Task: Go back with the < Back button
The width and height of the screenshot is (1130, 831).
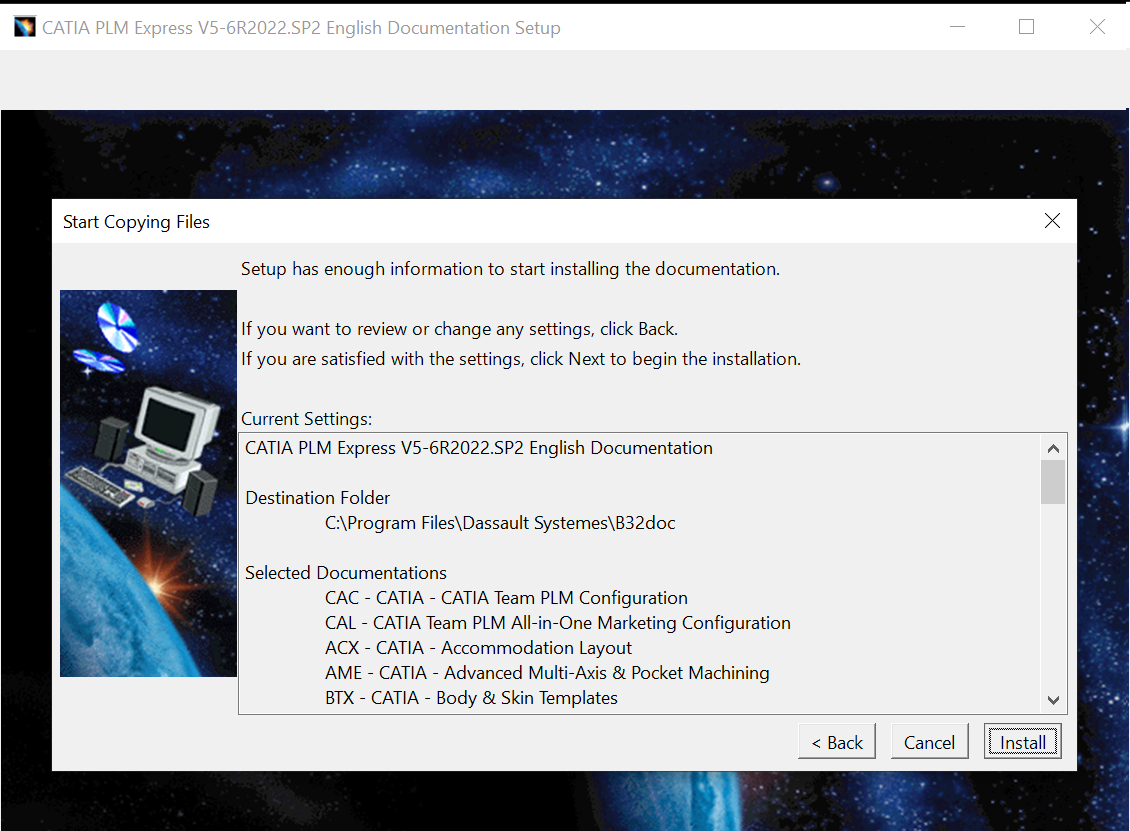Action: click(x=837, y=742)
